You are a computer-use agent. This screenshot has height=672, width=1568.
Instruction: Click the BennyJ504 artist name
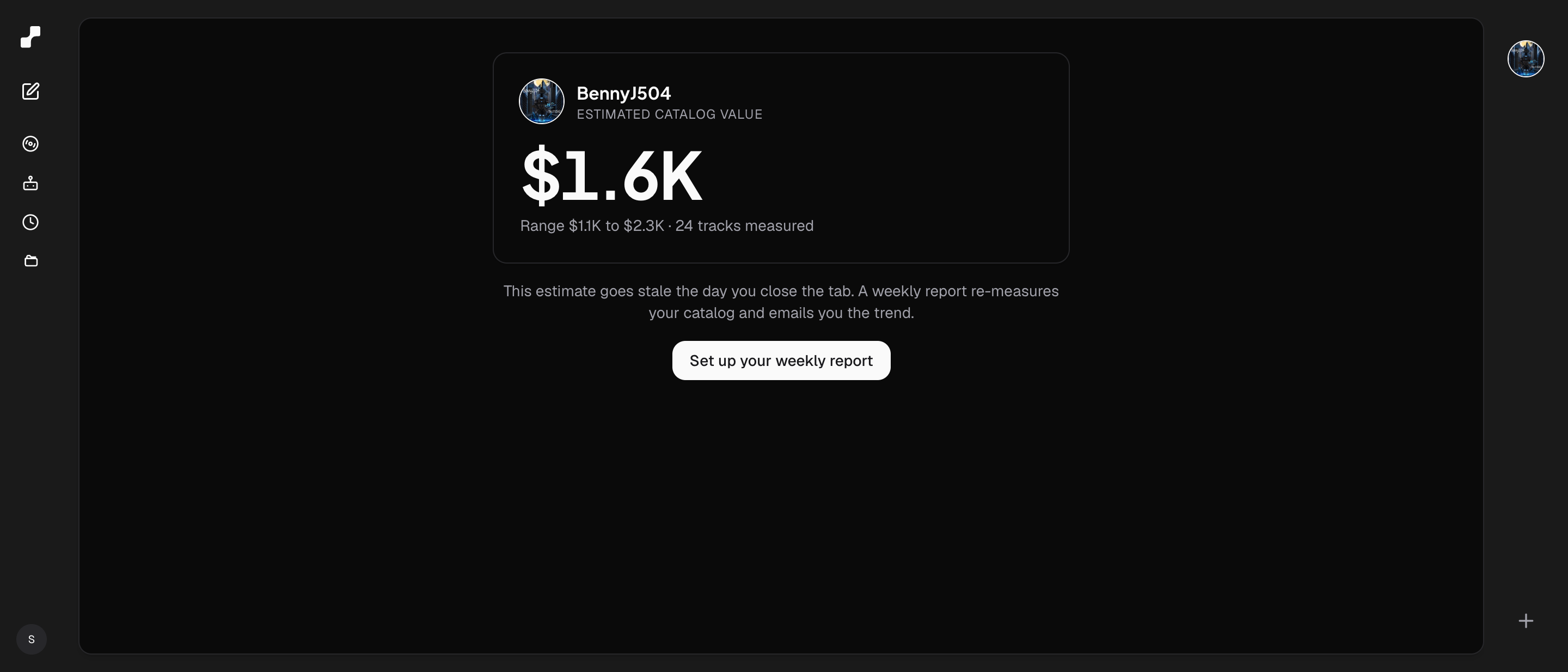click(624, 93)
